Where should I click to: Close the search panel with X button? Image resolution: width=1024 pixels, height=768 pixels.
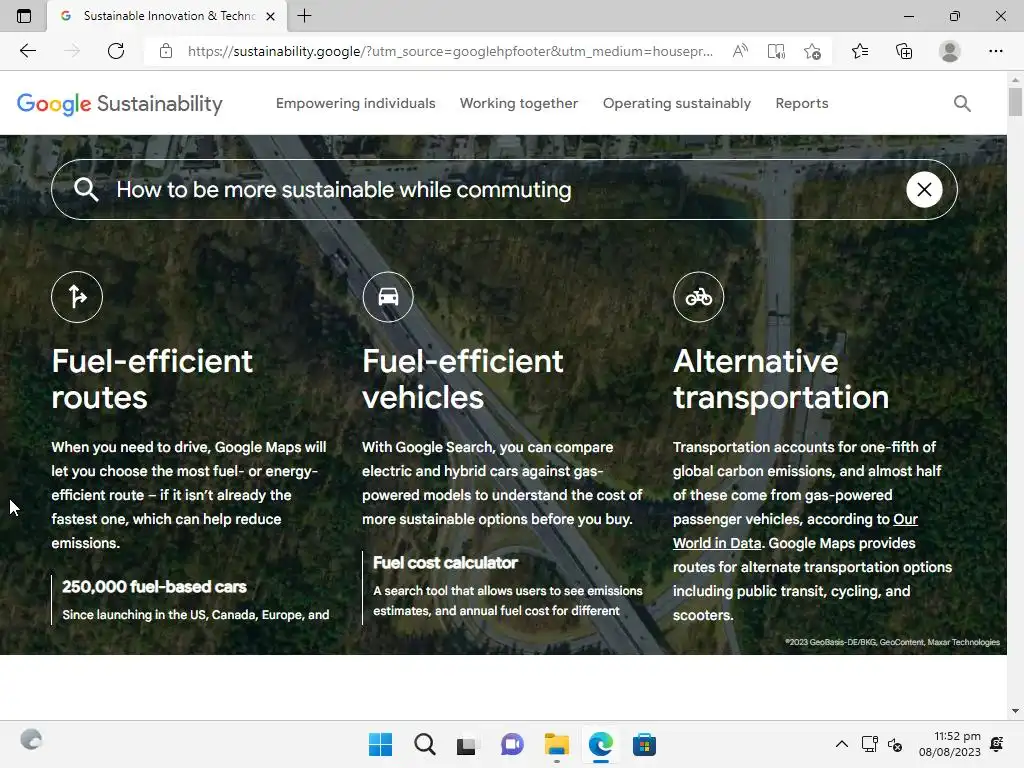(x=924, y=189)
